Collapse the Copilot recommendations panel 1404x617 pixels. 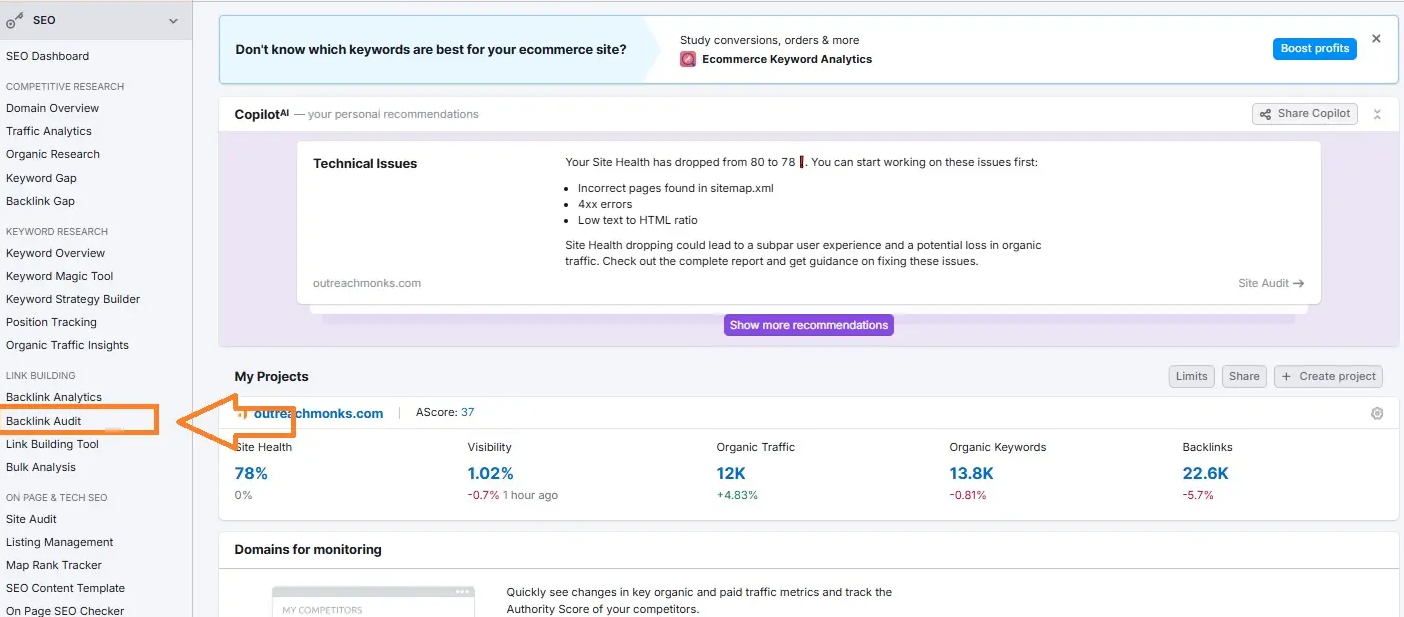[x=1377, y=113]
